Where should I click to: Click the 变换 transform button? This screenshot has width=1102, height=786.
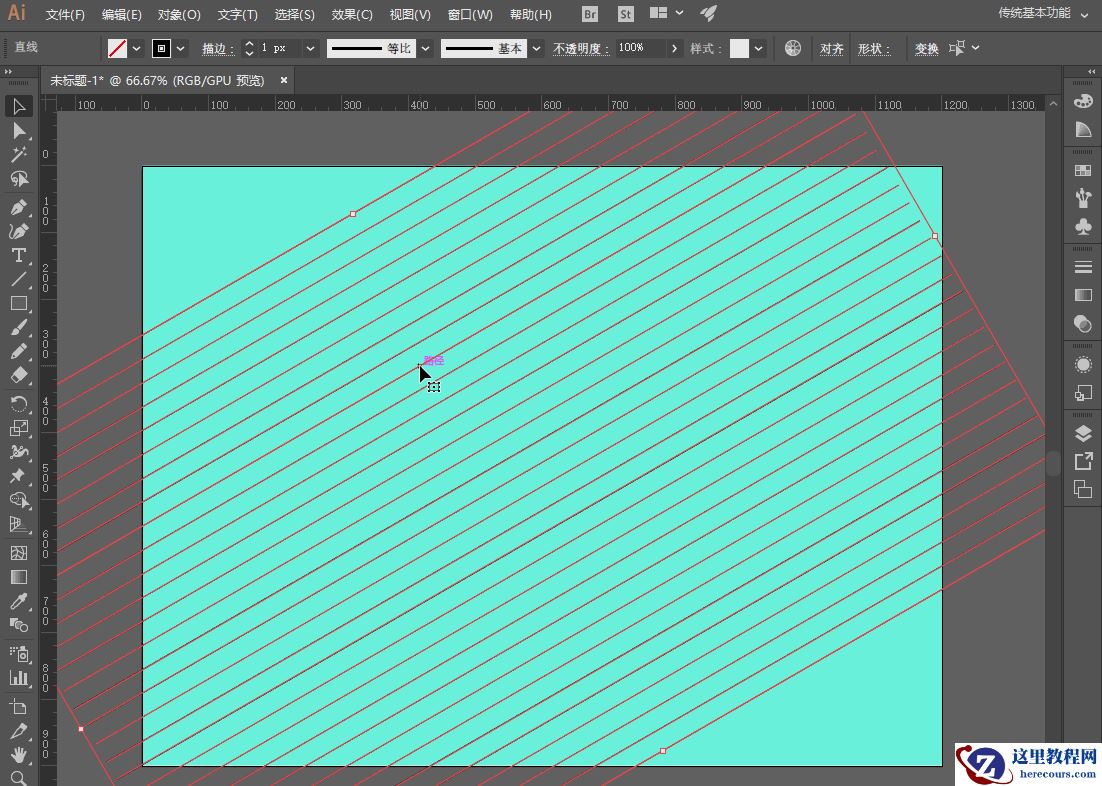pyautogui.click(x=926, y=48)
